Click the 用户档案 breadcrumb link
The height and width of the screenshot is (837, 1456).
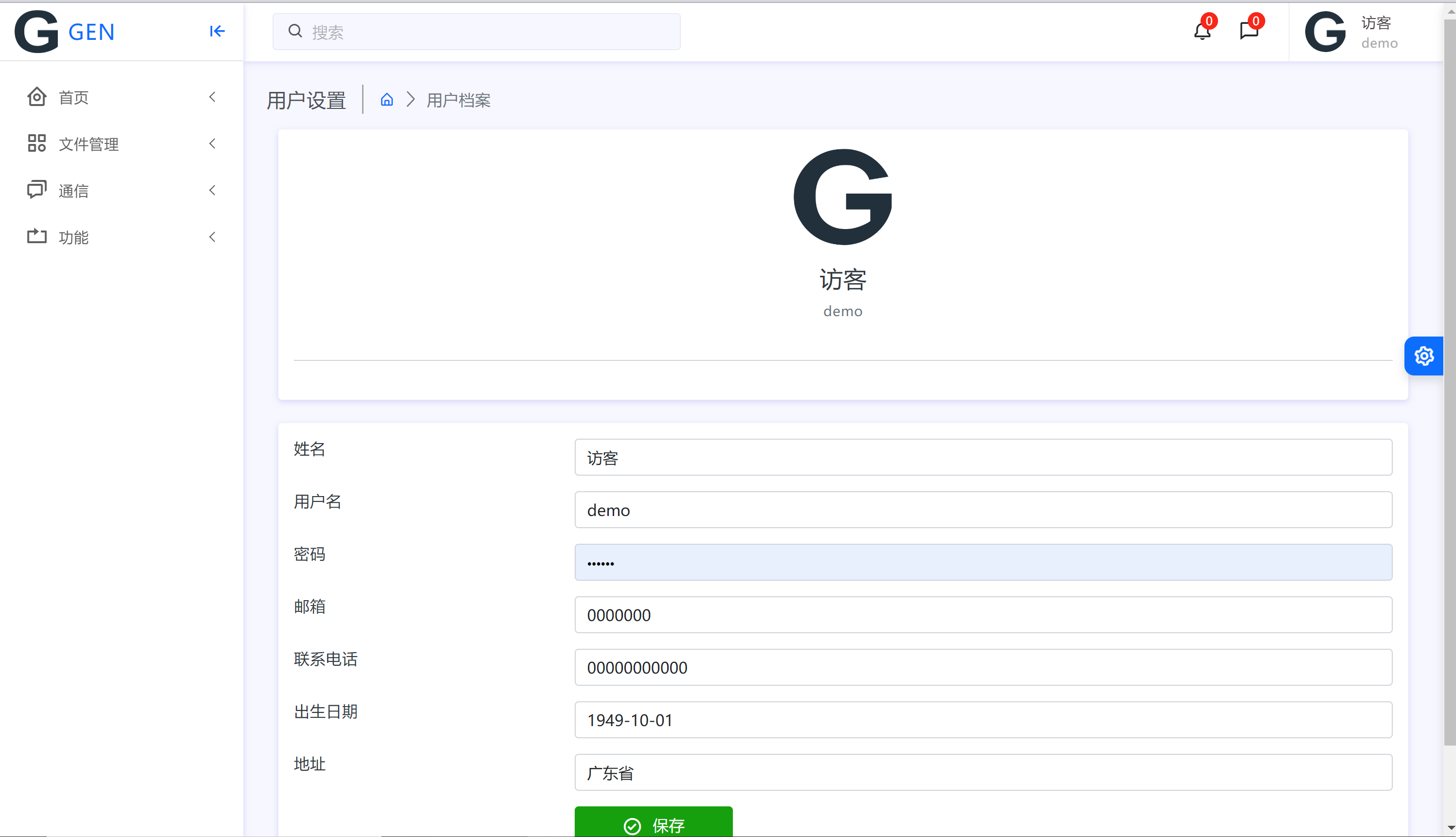pyautogui.click(x=458, y=100)
